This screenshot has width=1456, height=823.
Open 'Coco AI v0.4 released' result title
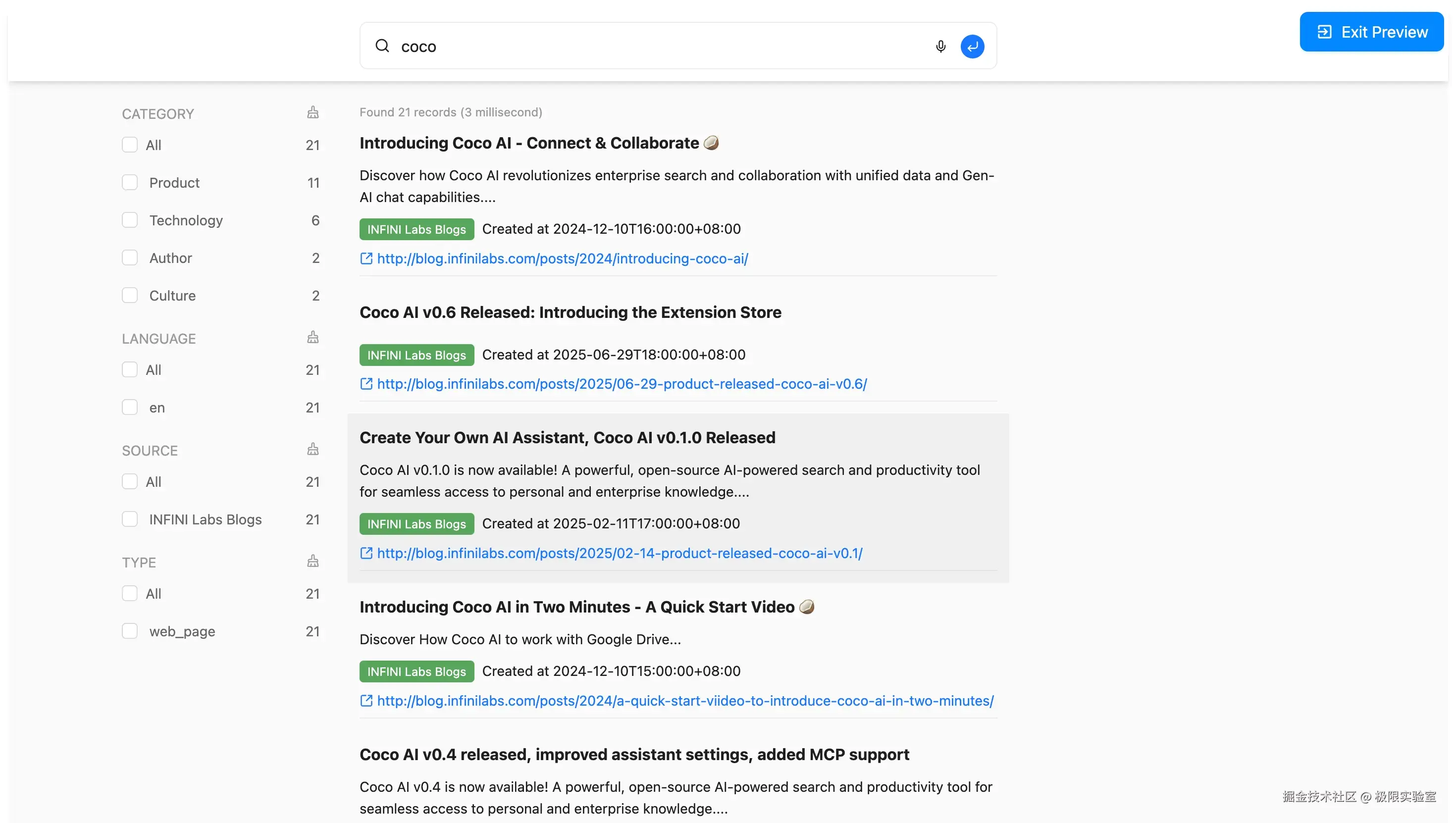pyautogui.click(x=634, y=754)
